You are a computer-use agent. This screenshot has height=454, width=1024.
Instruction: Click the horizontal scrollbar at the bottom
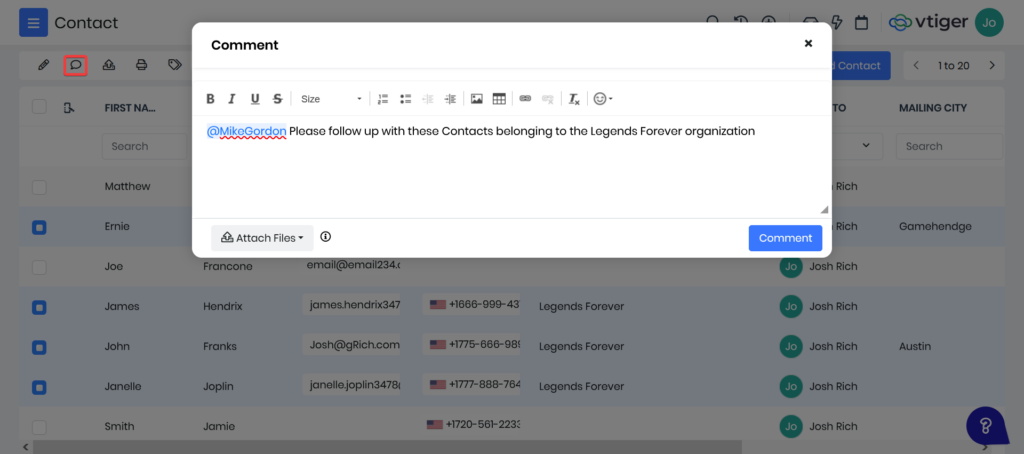[388, 447]
